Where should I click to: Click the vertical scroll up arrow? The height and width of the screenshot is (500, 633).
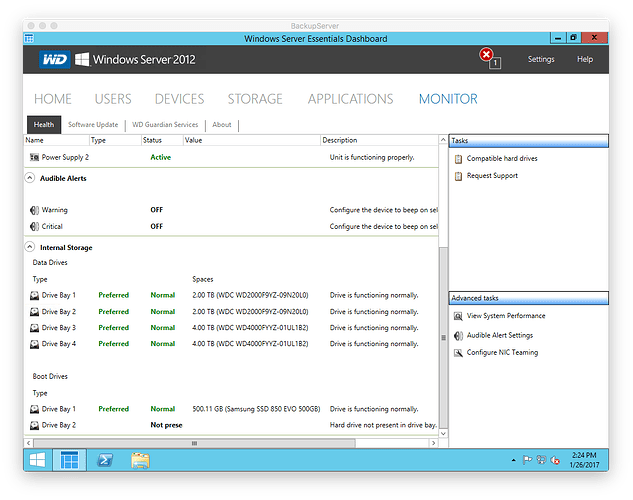[x=443, y=140]
